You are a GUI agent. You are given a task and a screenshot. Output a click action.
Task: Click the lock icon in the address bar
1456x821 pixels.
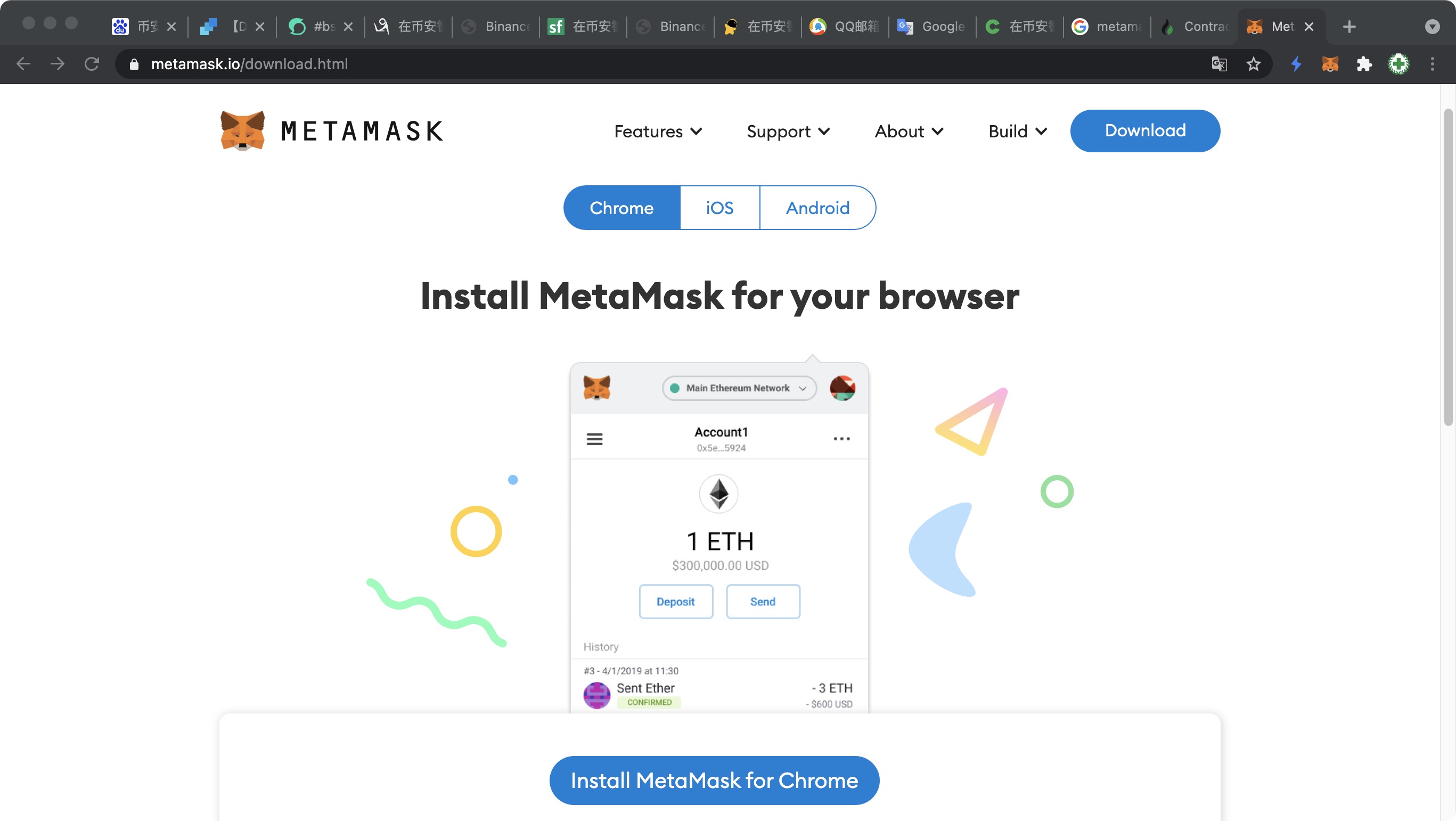point(134,64)
